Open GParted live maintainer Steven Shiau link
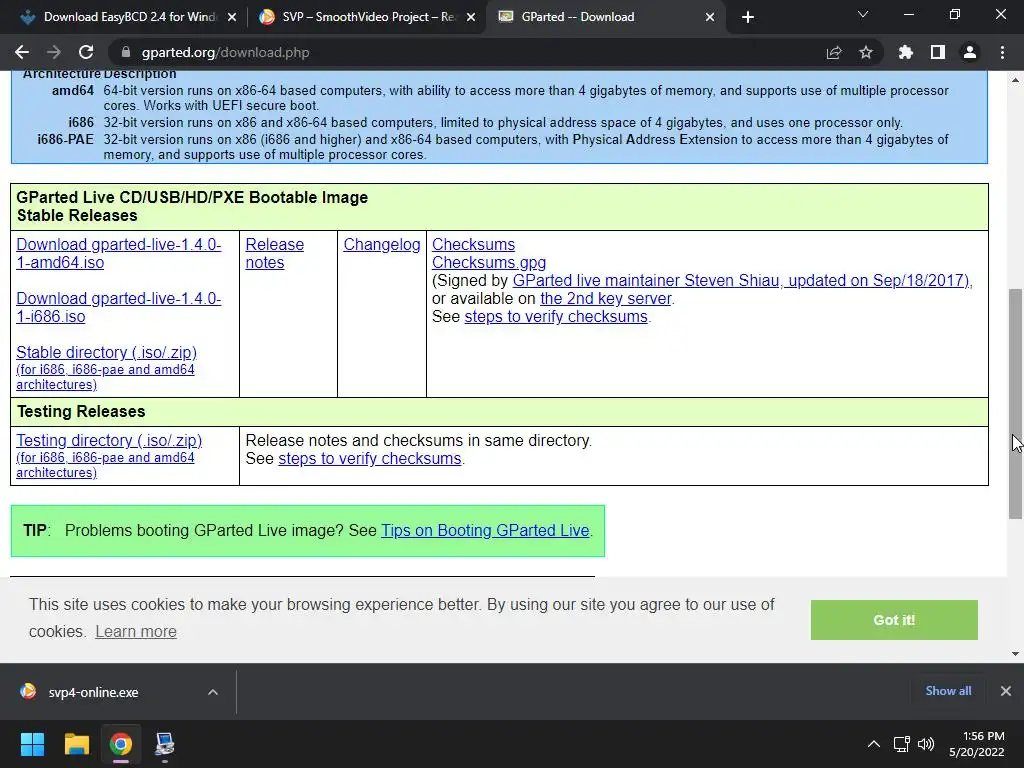Viewport: 1024px width, 768px height. tap(743, 280)
